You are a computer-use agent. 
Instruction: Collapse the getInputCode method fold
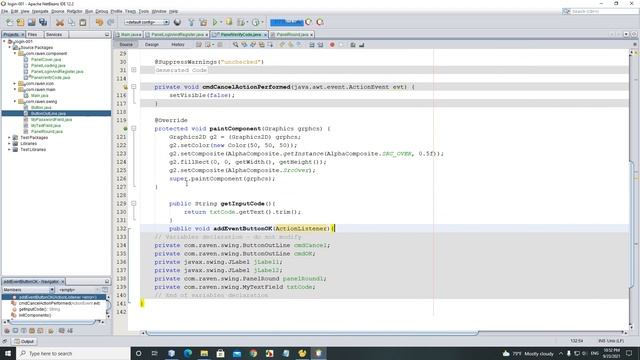coord(133,203)
